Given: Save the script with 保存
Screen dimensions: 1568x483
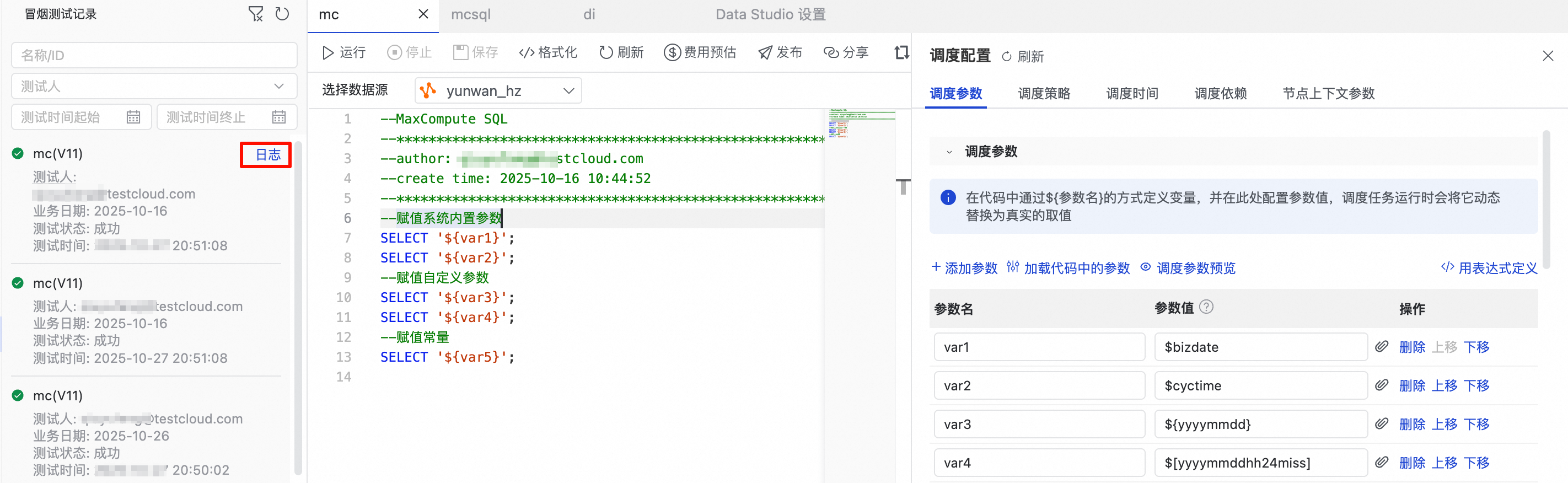Looking at the screenshot, I should click(475, 52).
